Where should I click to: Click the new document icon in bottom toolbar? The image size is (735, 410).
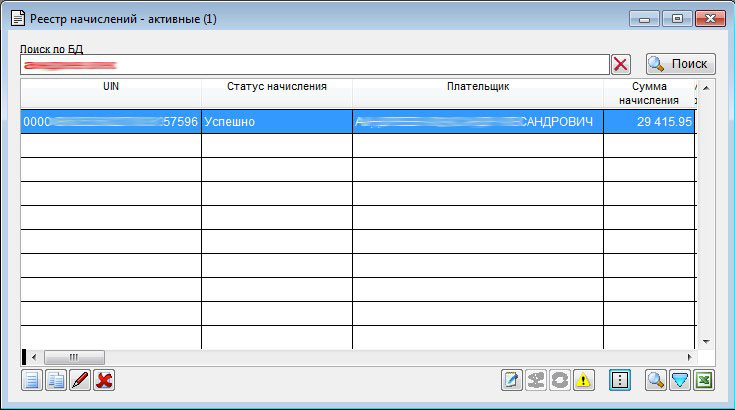(x=32, y=380)
